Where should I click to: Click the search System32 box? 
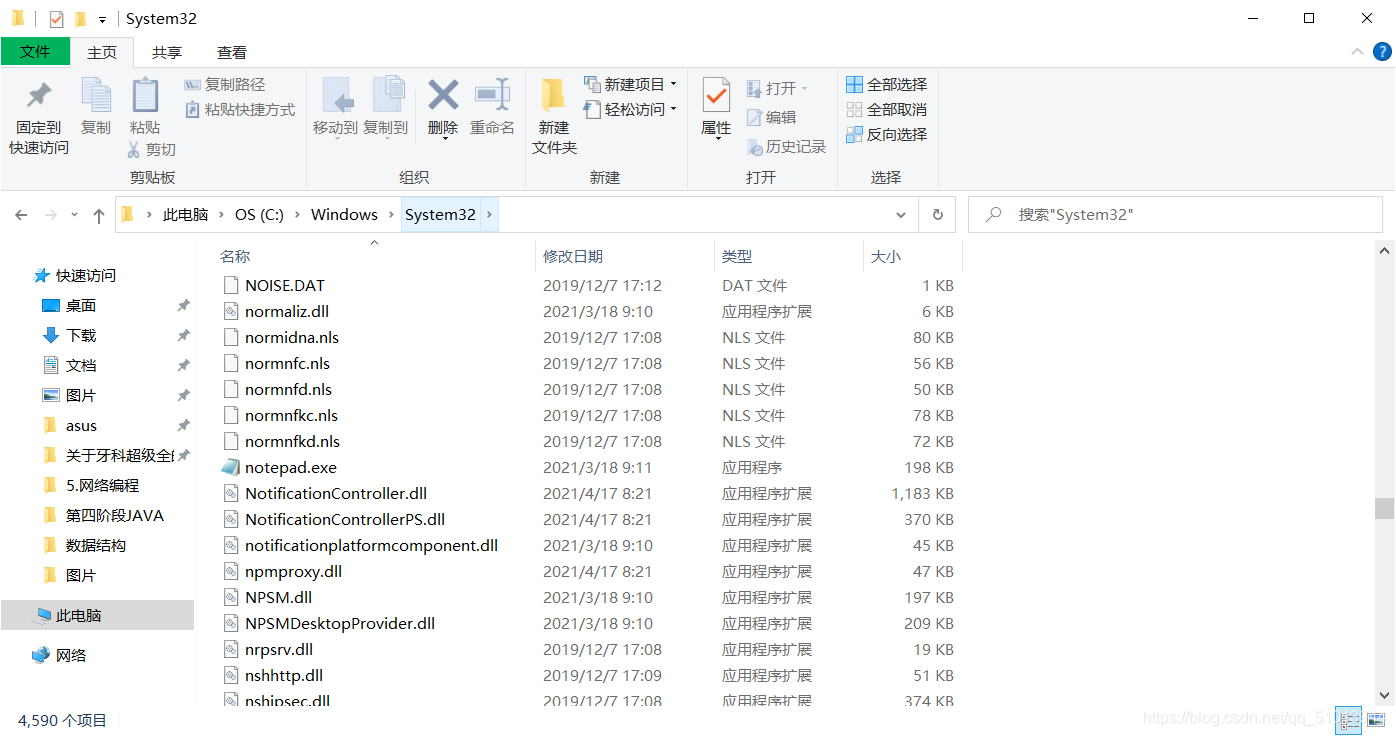(x=1176, y=215)
